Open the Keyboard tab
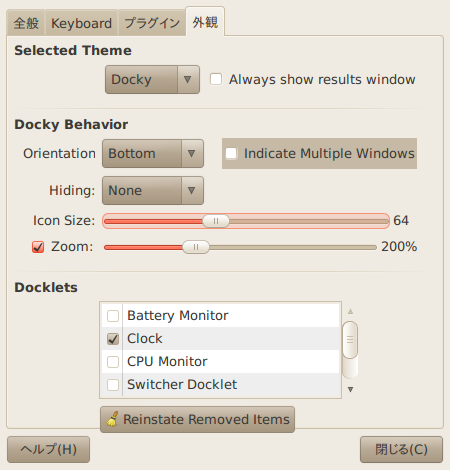Screen dimensions: 450x470 tap(81, 23)
